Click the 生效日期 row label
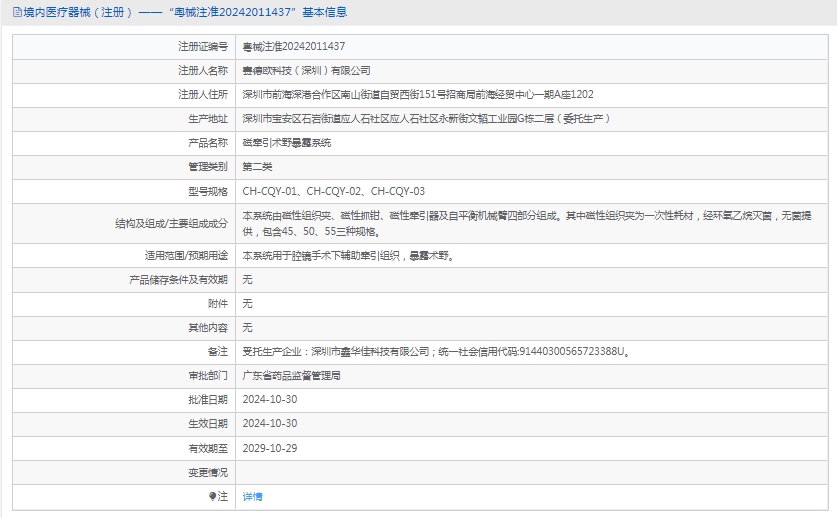Screen dimensions: 837x518 tap(208, 424)
